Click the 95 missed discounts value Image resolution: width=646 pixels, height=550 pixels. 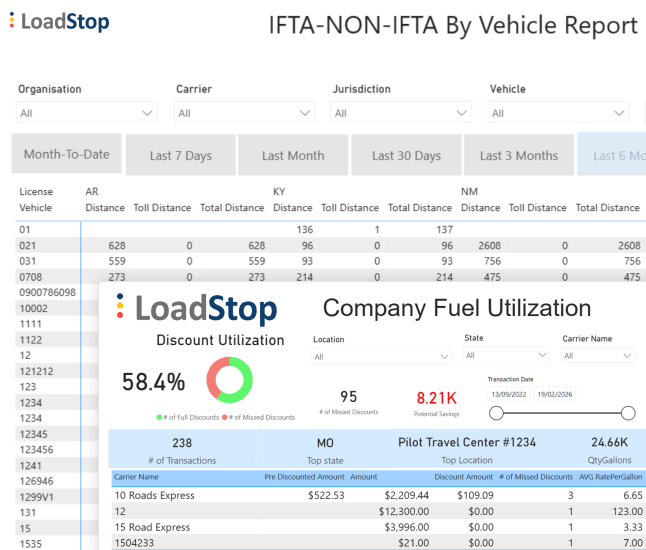click(x=349, y=397)
